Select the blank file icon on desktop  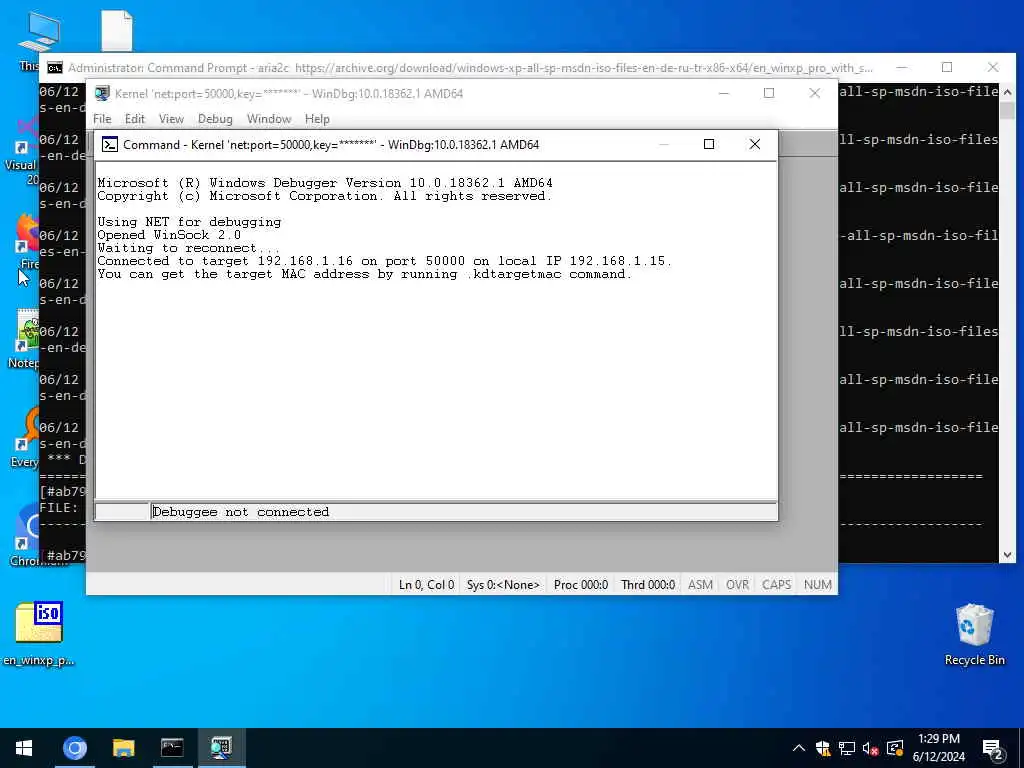(117, 30)
